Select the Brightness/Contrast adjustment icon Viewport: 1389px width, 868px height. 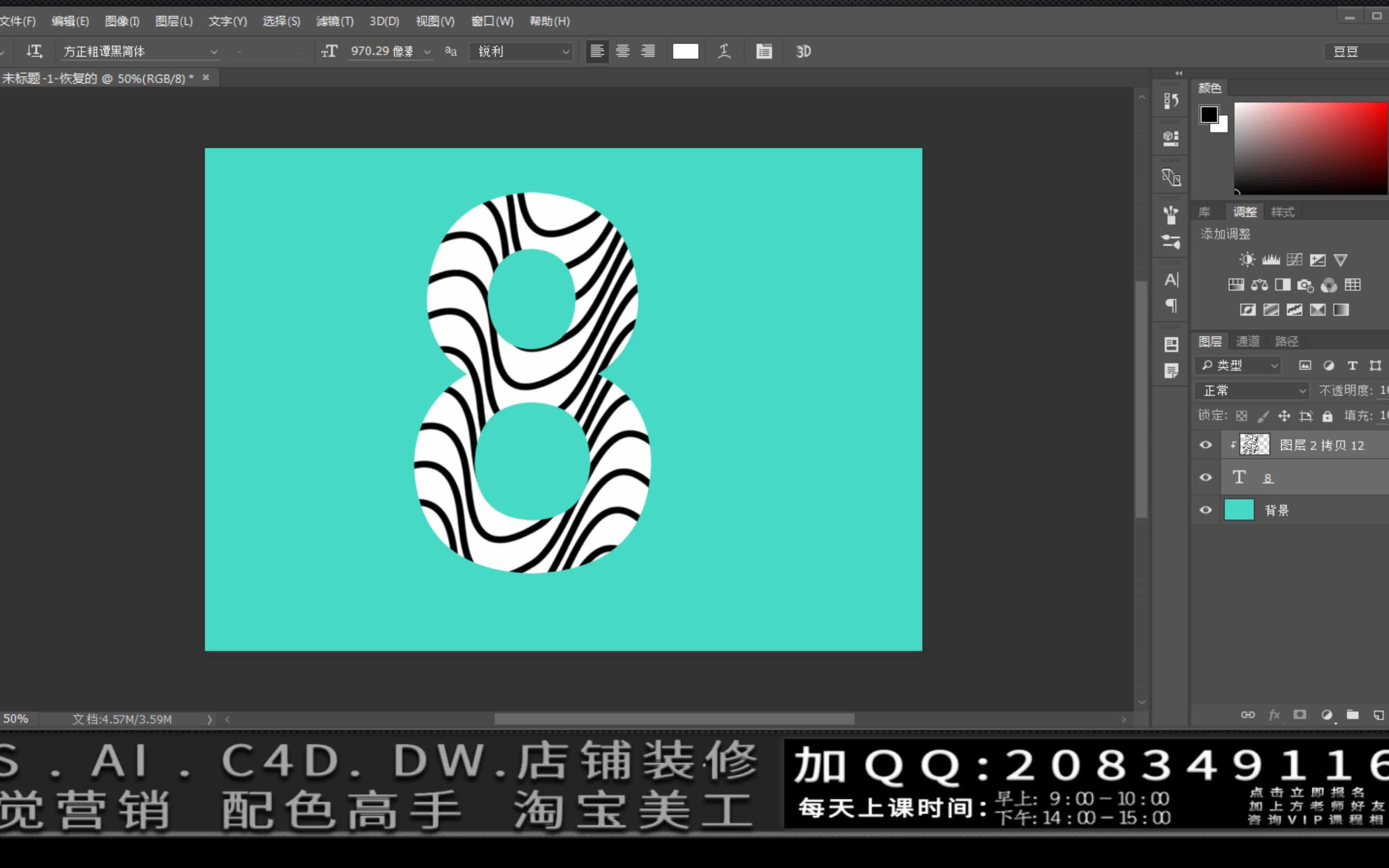(1248, 260)
